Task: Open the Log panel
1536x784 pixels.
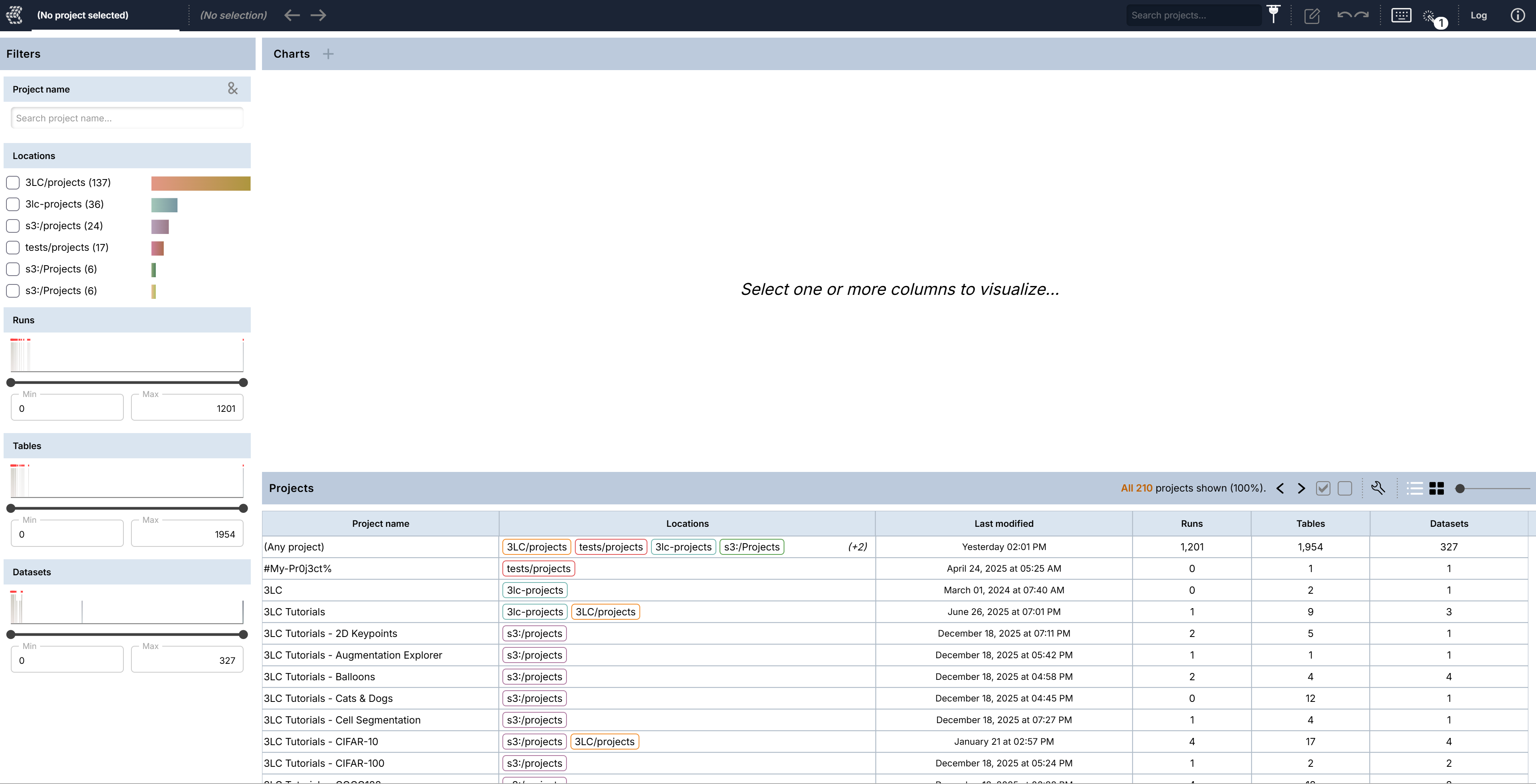Action: (1479, 16)
